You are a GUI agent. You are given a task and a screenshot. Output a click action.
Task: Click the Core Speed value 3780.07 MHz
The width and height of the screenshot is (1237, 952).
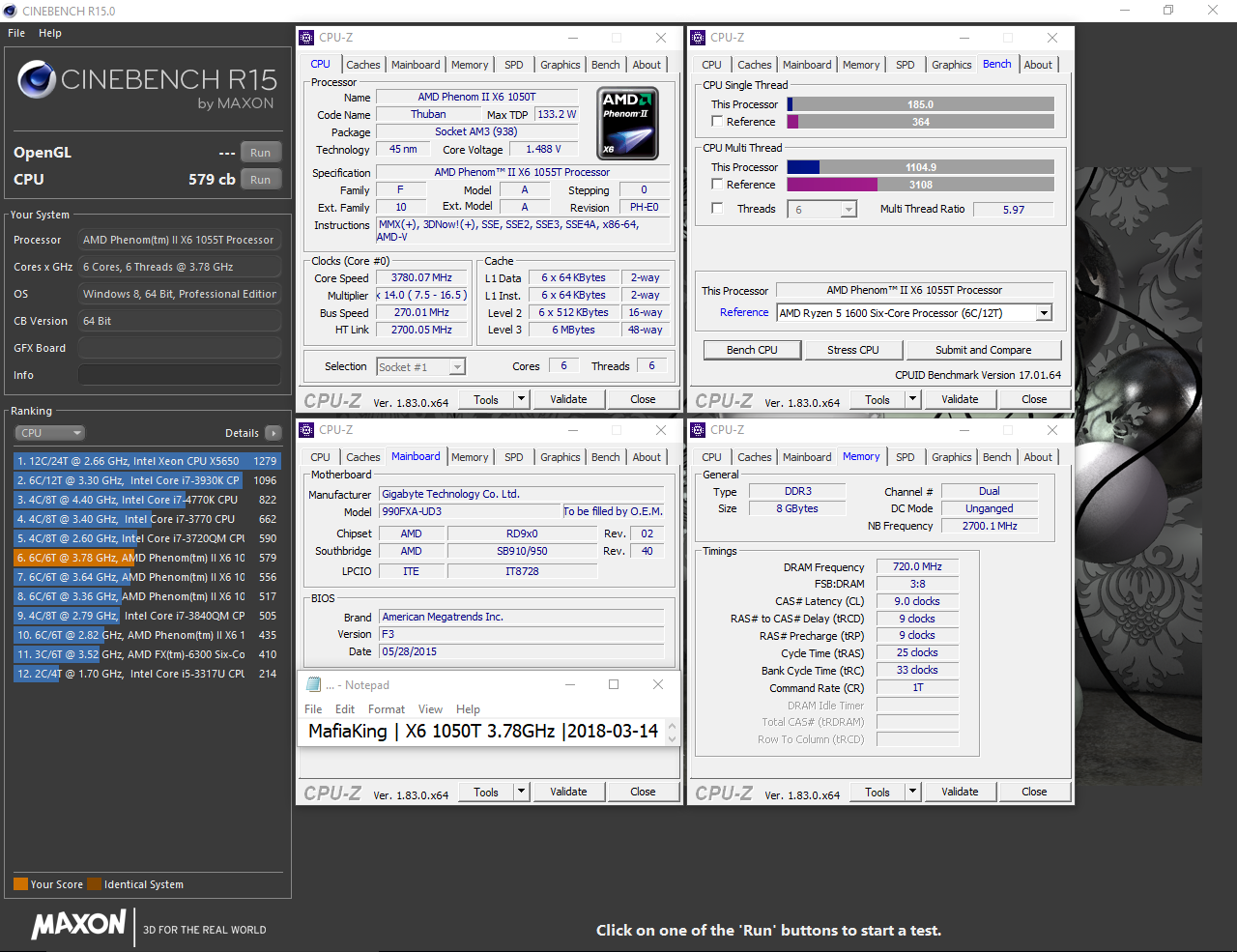[421, 277]
